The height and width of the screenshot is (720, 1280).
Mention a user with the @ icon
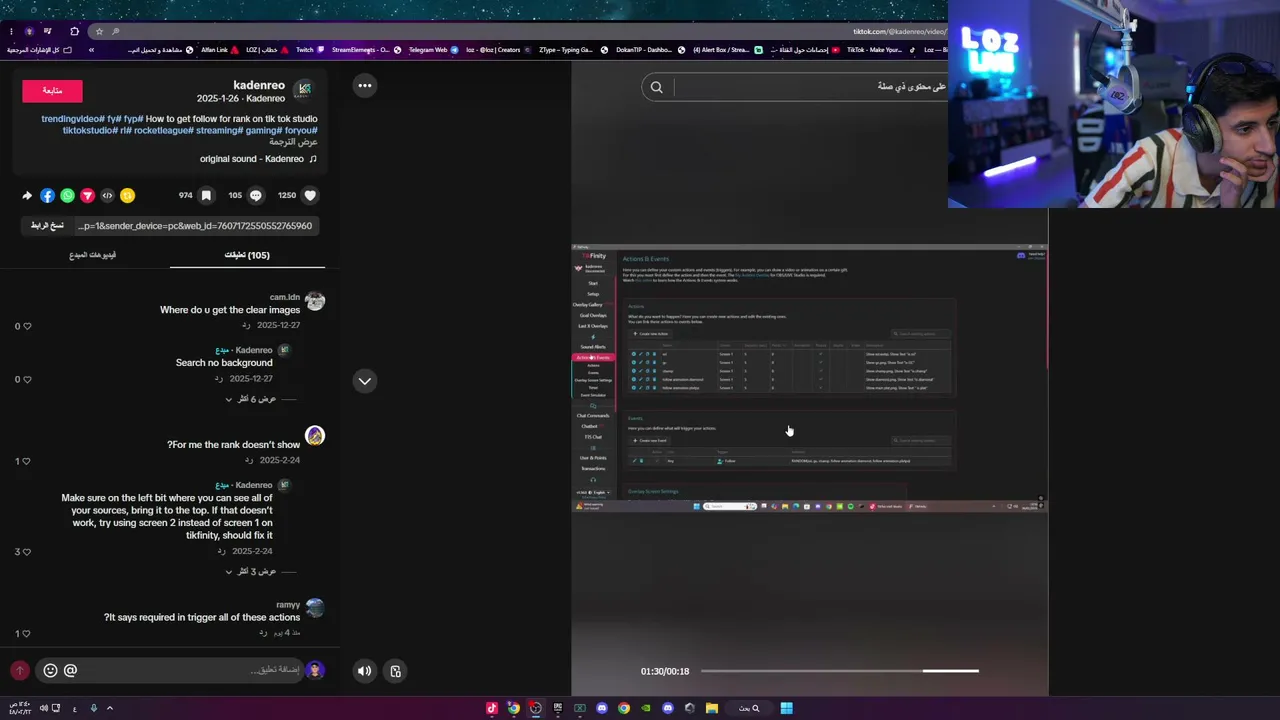(70, 670)
